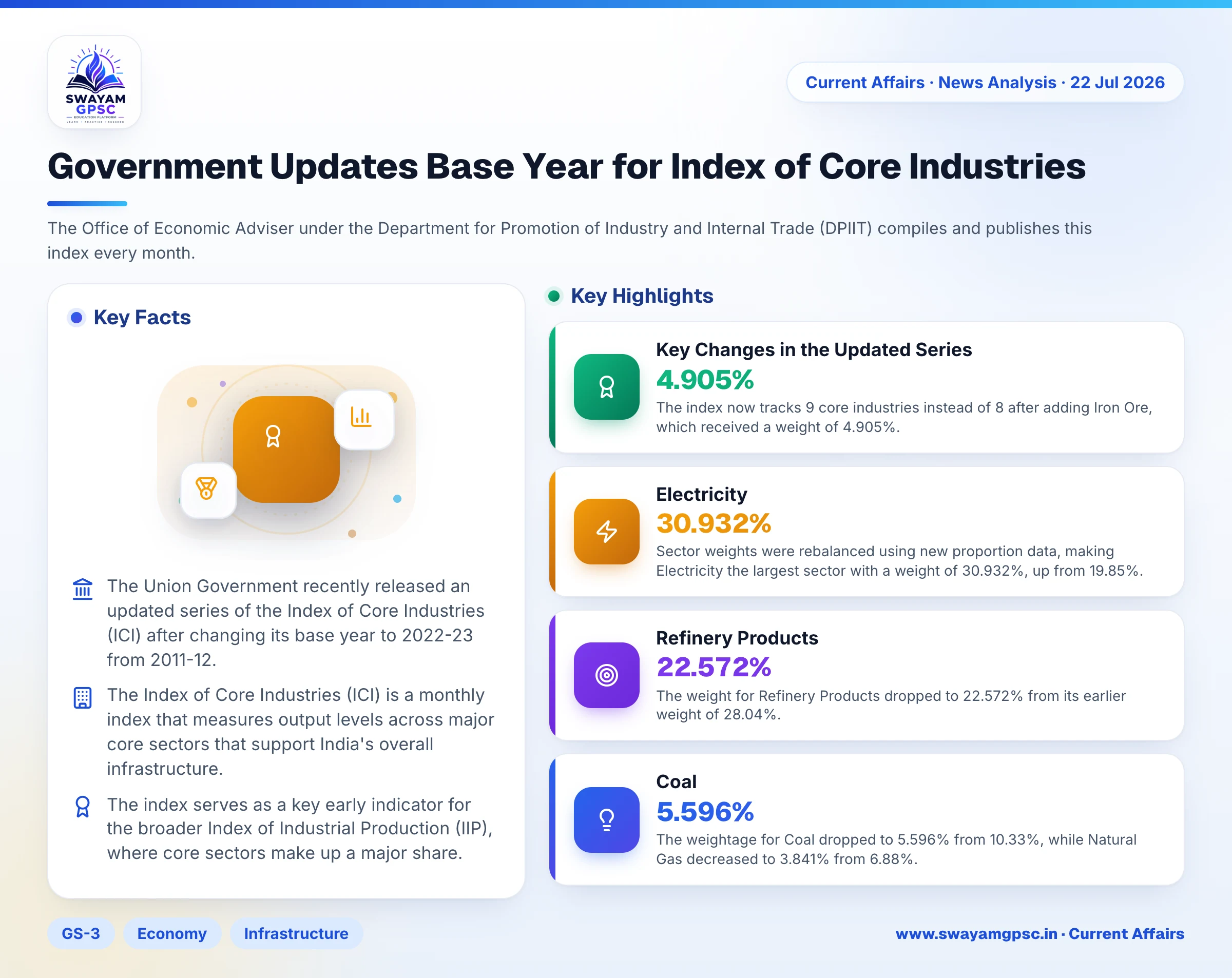This screenshot has height=978, width=1232.
Task: Click the blue dot beside Key Facts
Action: point(76,317)
